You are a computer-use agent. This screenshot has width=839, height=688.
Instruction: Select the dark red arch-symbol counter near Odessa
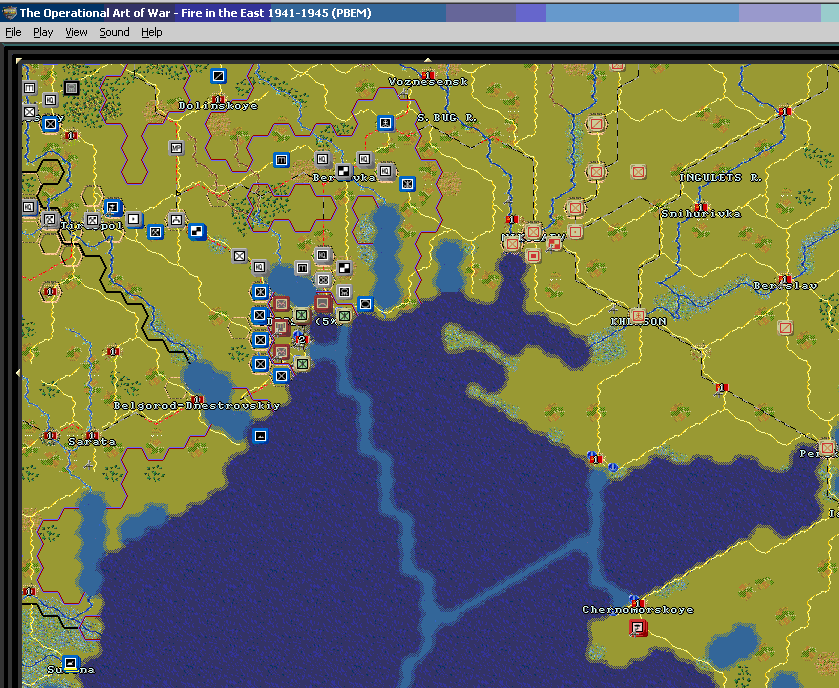point(323,304)
